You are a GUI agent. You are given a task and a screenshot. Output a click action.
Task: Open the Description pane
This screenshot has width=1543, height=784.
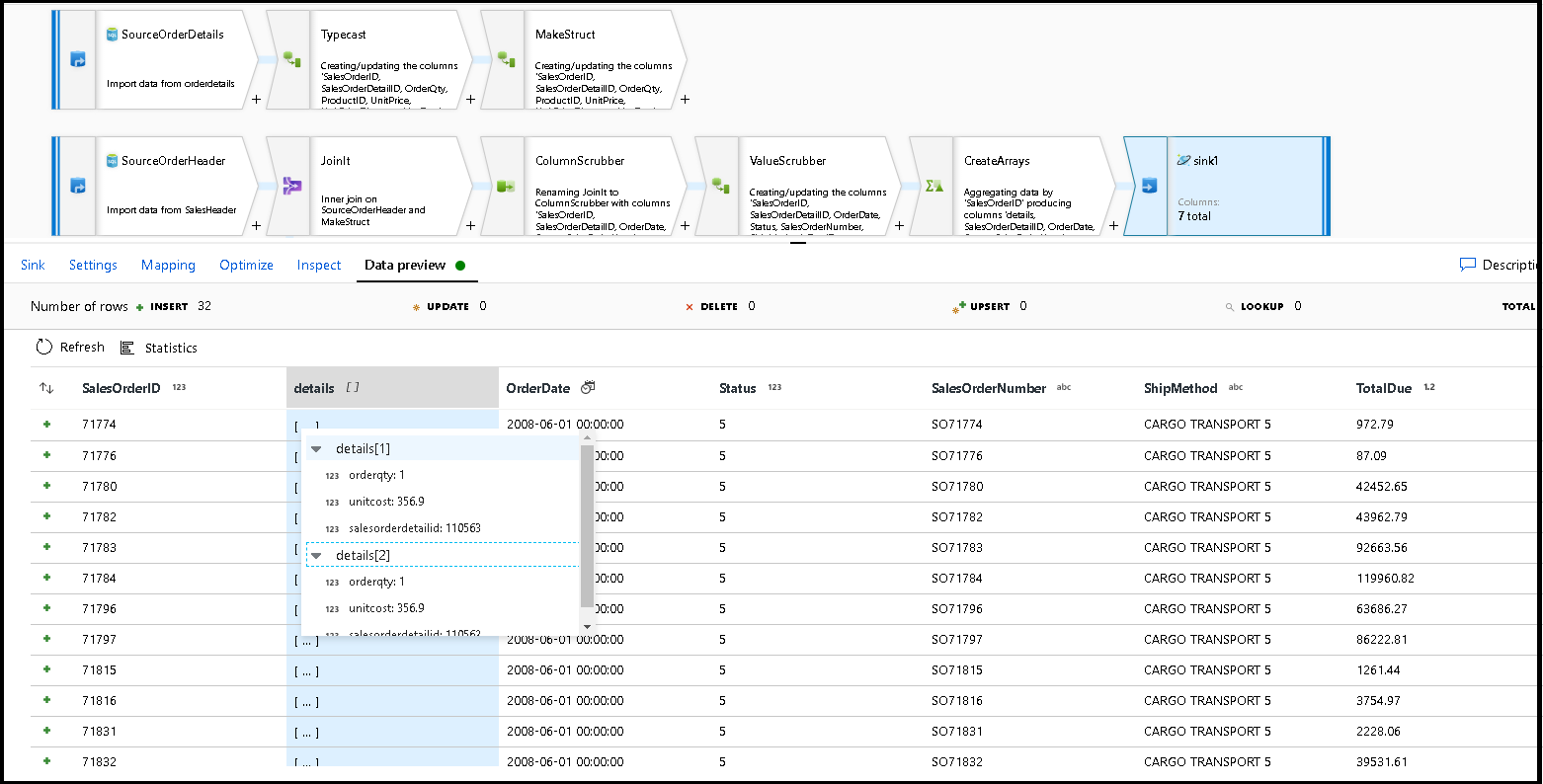[x=1498, y=265]
